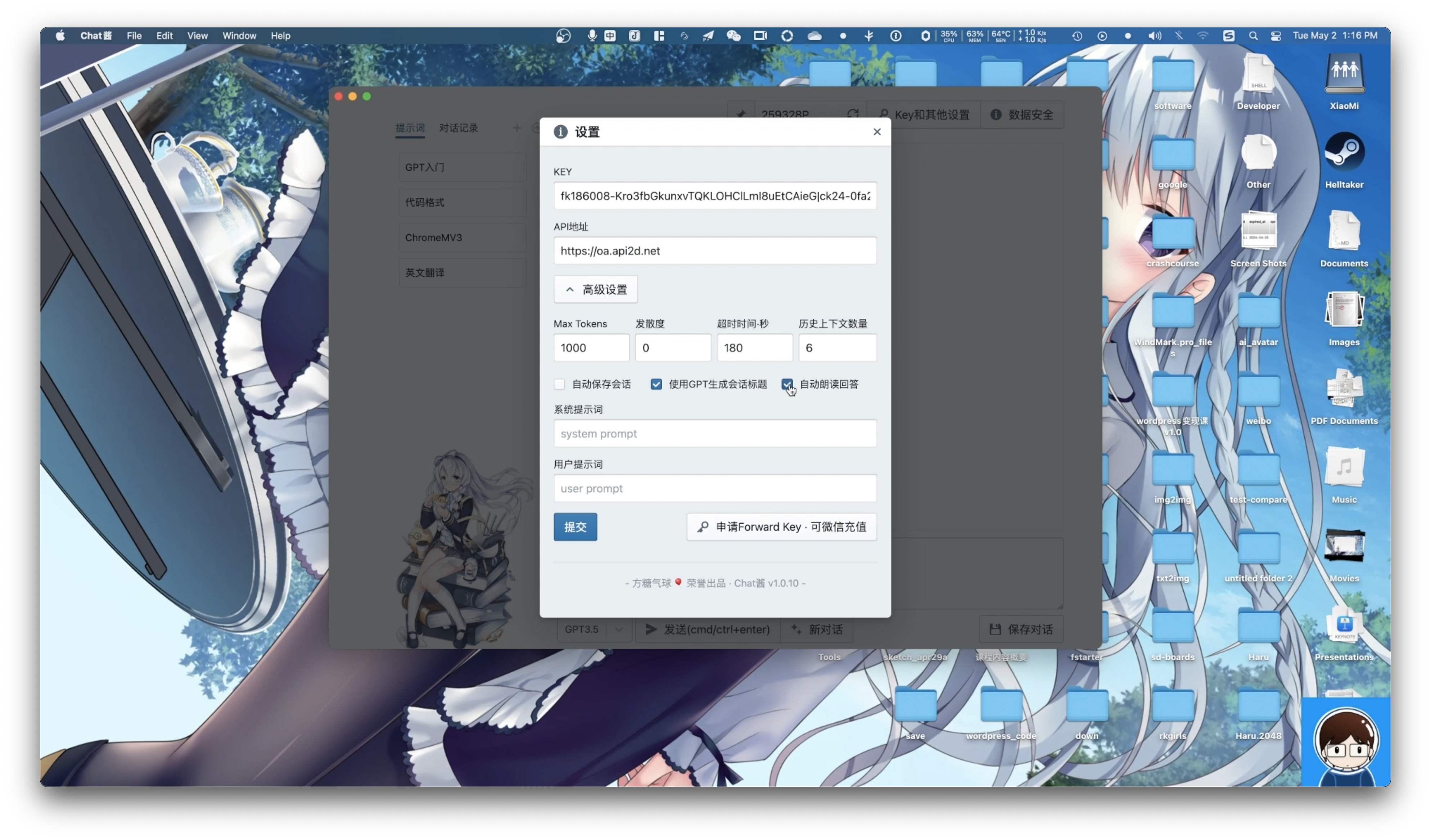Enable the 自动保存会话 checkbox

(559, 384)
